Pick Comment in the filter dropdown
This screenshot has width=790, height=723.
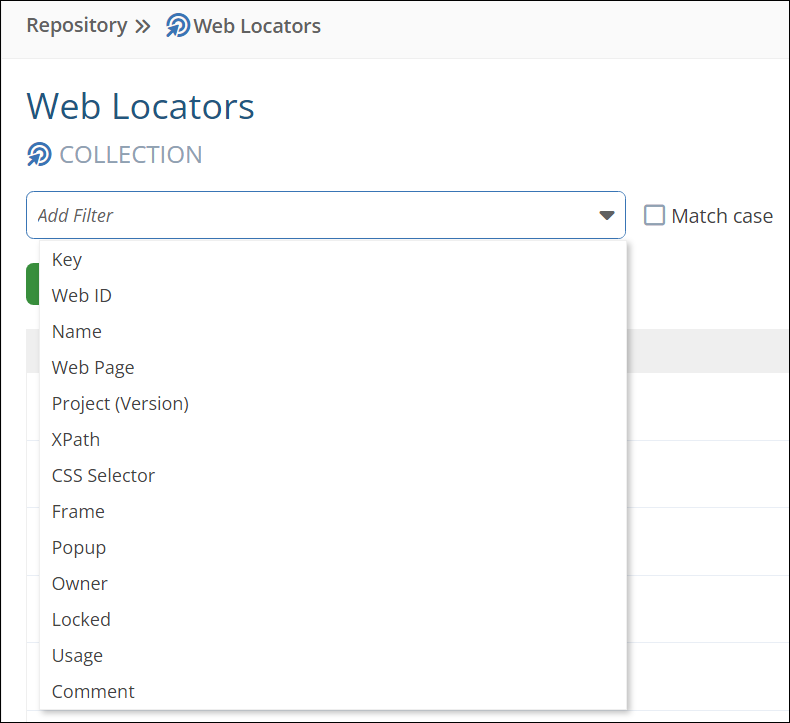pyautogui.click(x=93, y=692)
